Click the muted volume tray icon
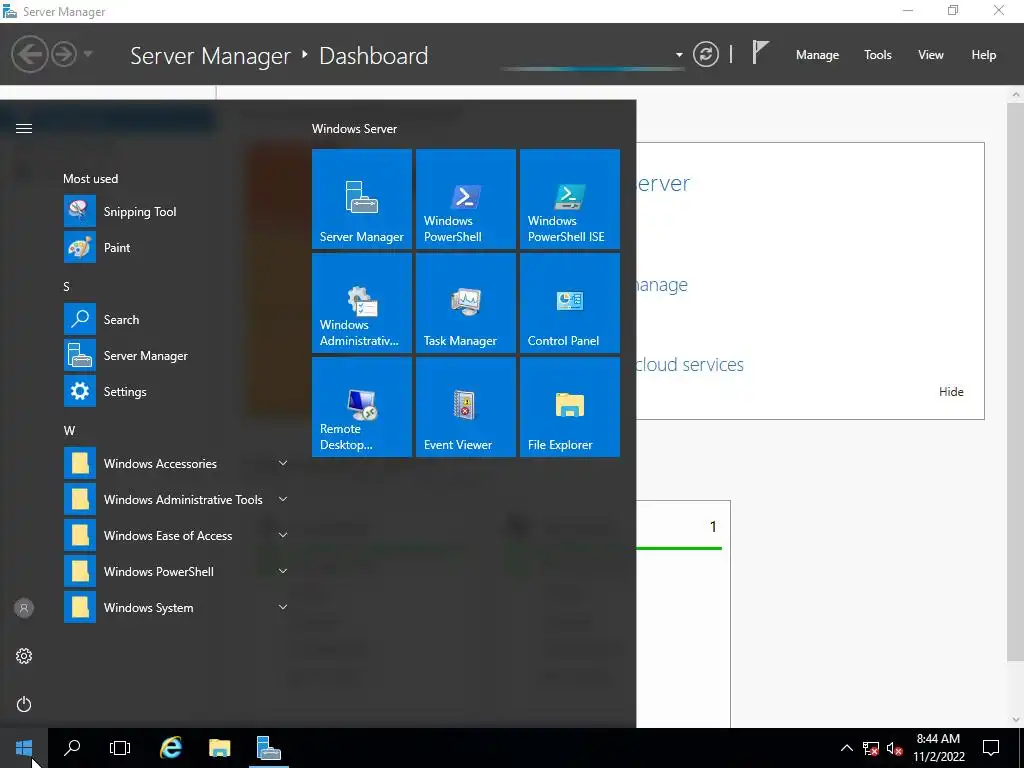This screenshot has height=768, width=1024. click(x=895, y=748)
